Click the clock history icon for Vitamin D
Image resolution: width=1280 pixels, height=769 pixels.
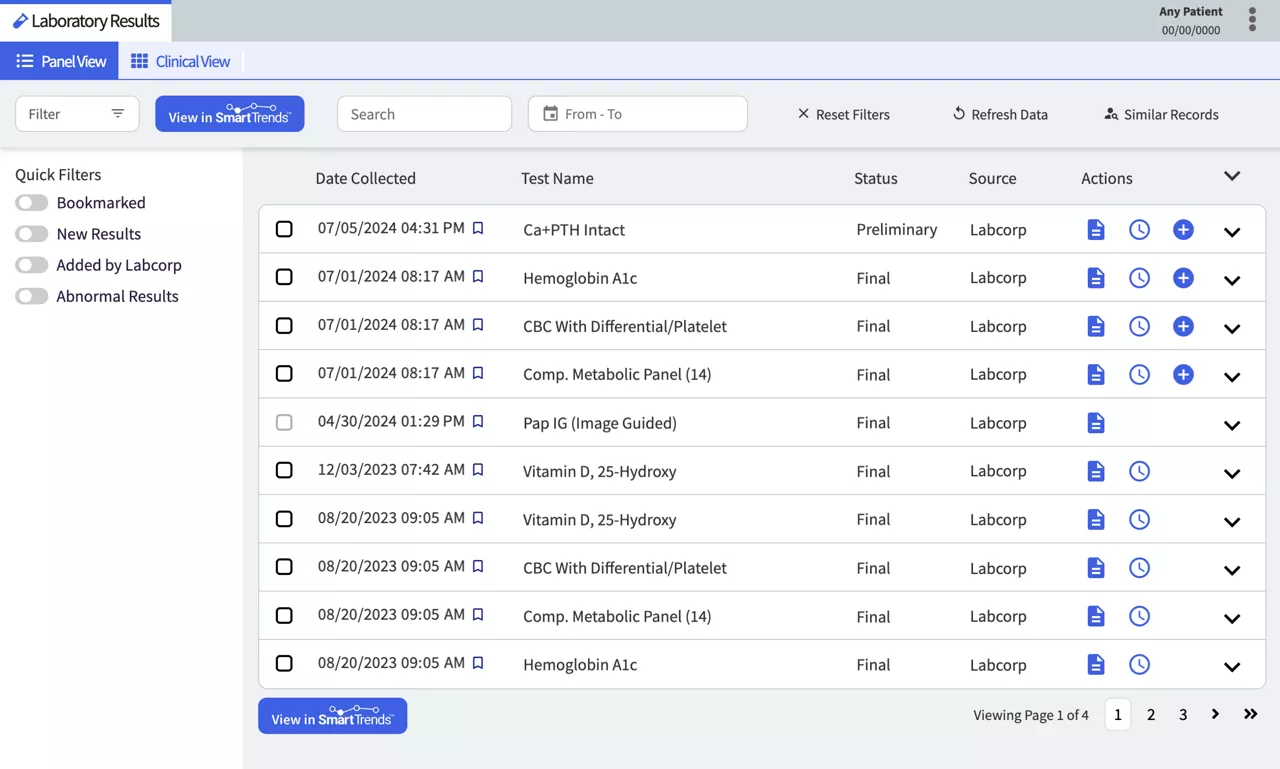(x=1139, y=470)
